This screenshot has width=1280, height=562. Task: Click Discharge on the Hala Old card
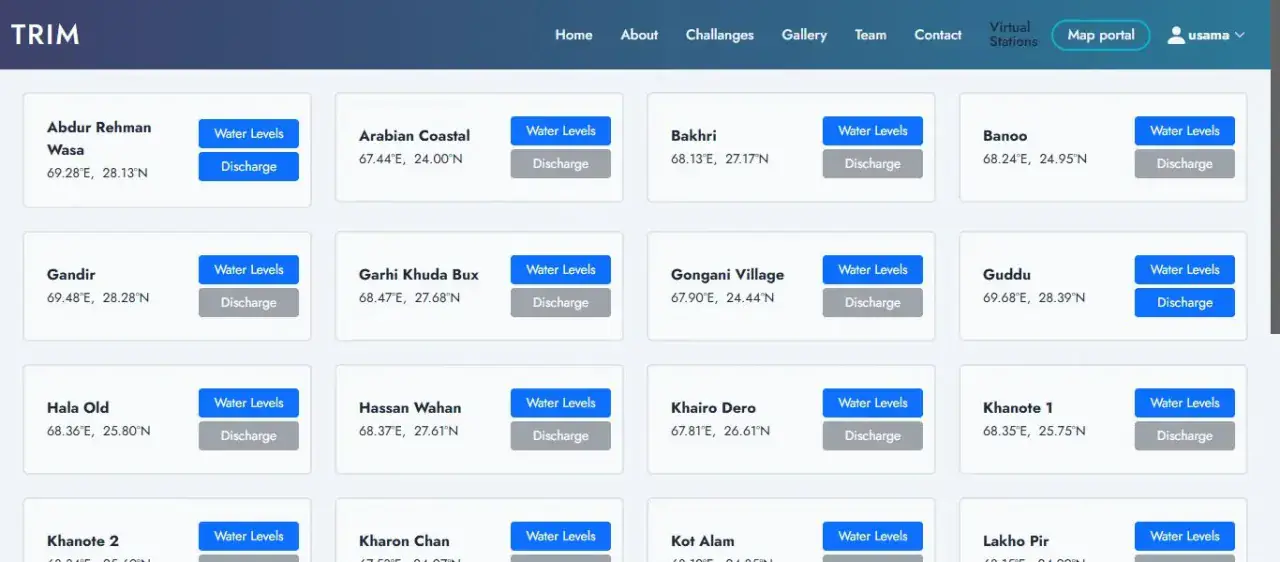click(x=249, y=436)
